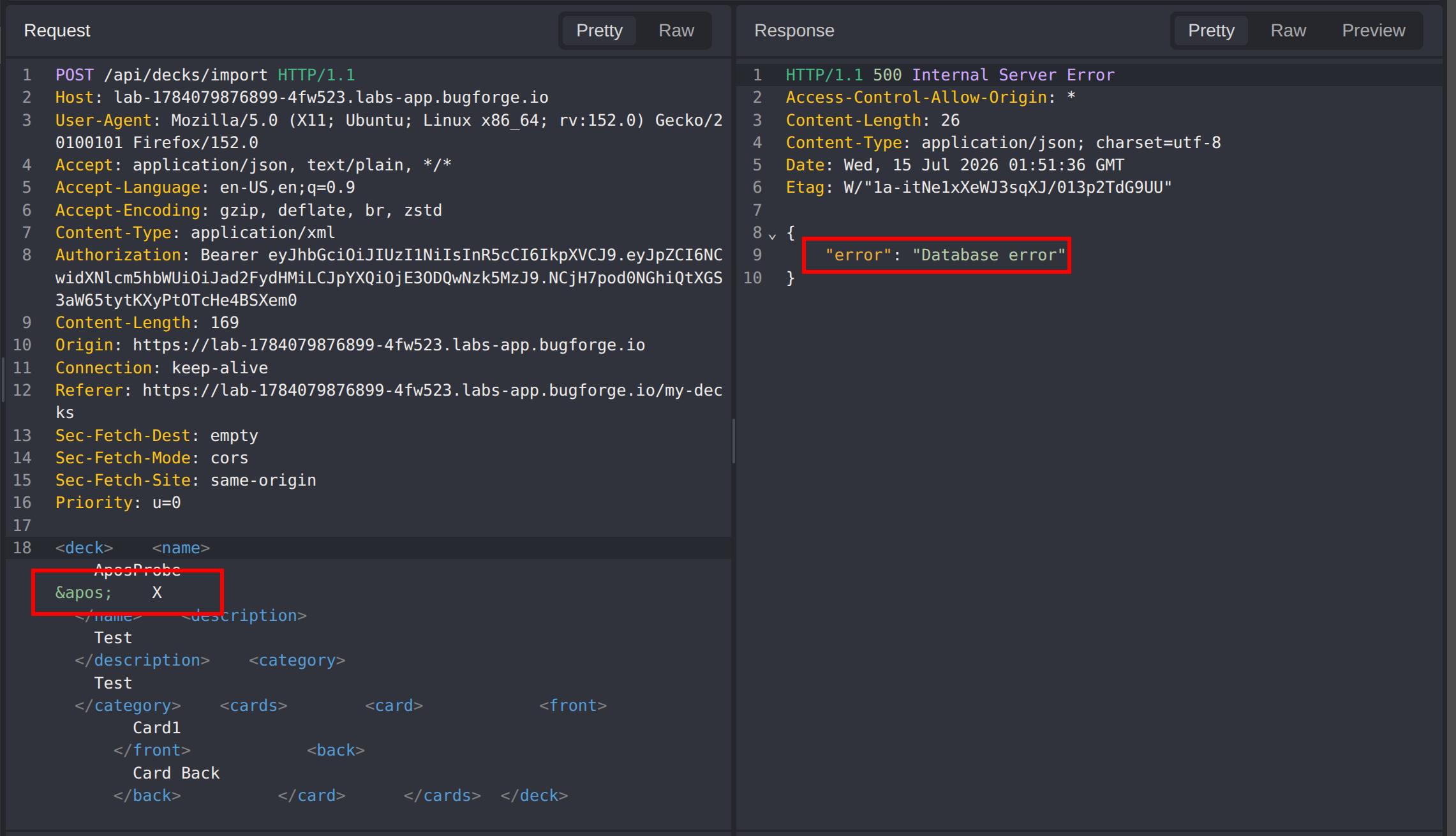Click the Referer header line
The width and height of the screenshot is (1456, 836).
(x=389, y=401)
